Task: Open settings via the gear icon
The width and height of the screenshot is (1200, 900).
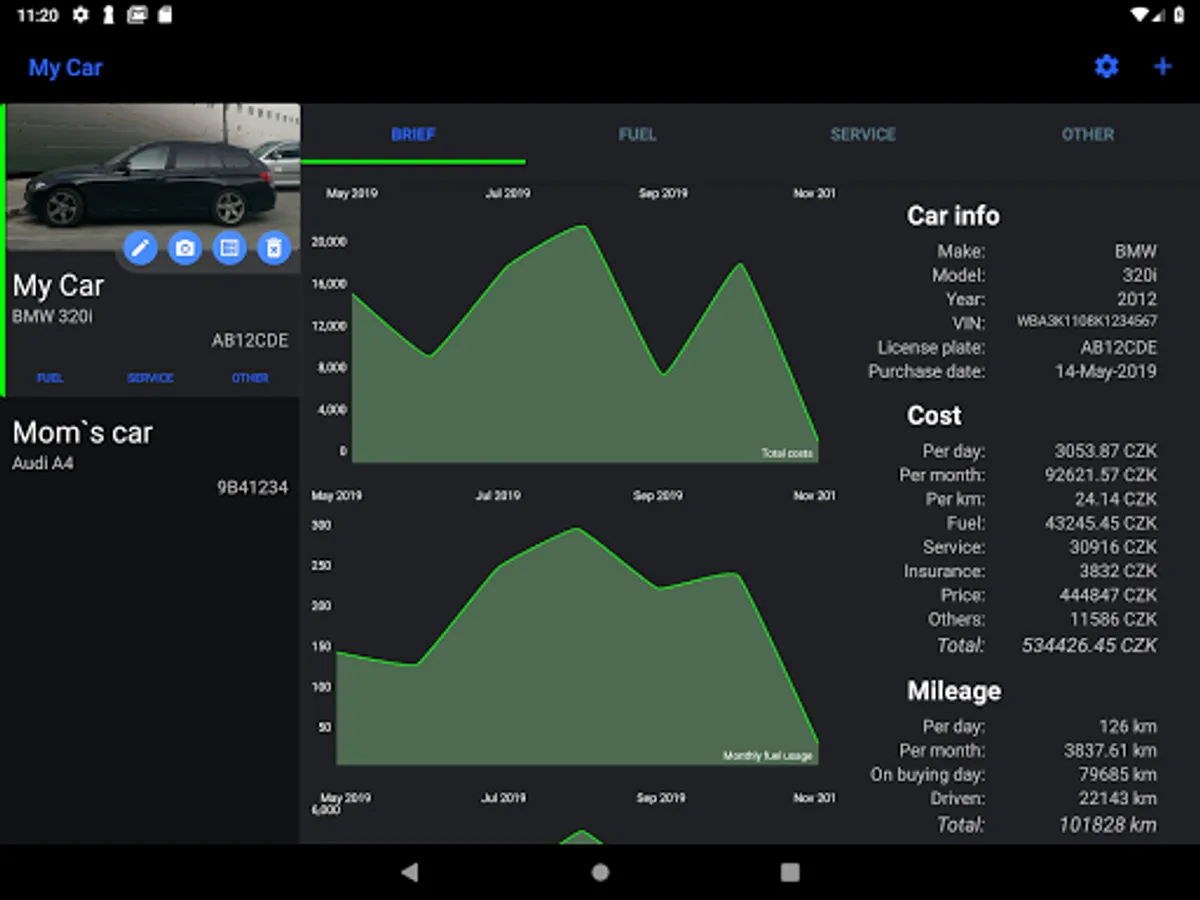Action: coord(1106,67)
